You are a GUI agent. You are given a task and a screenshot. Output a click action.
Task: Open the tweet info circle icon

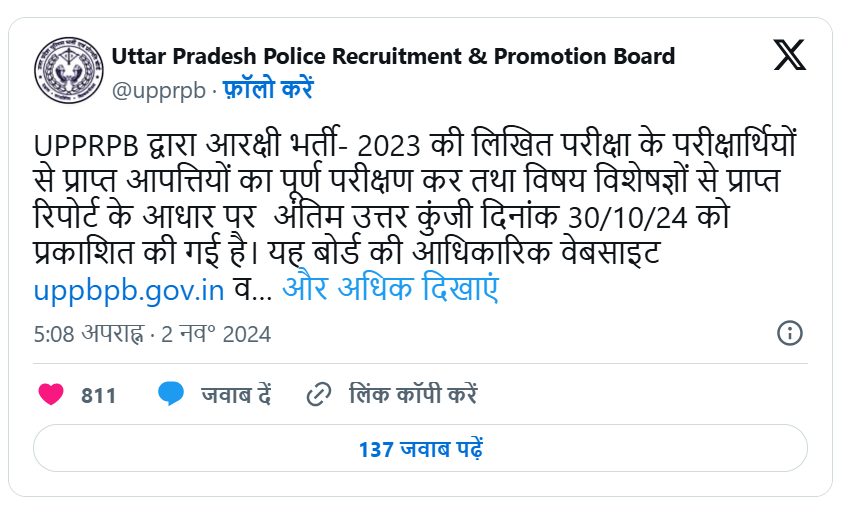tap(790, 332)
